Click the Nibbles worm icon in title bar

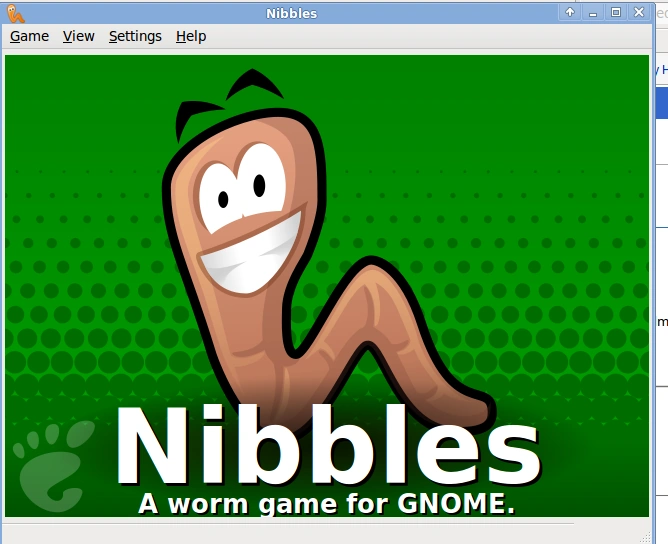(15, 13)
